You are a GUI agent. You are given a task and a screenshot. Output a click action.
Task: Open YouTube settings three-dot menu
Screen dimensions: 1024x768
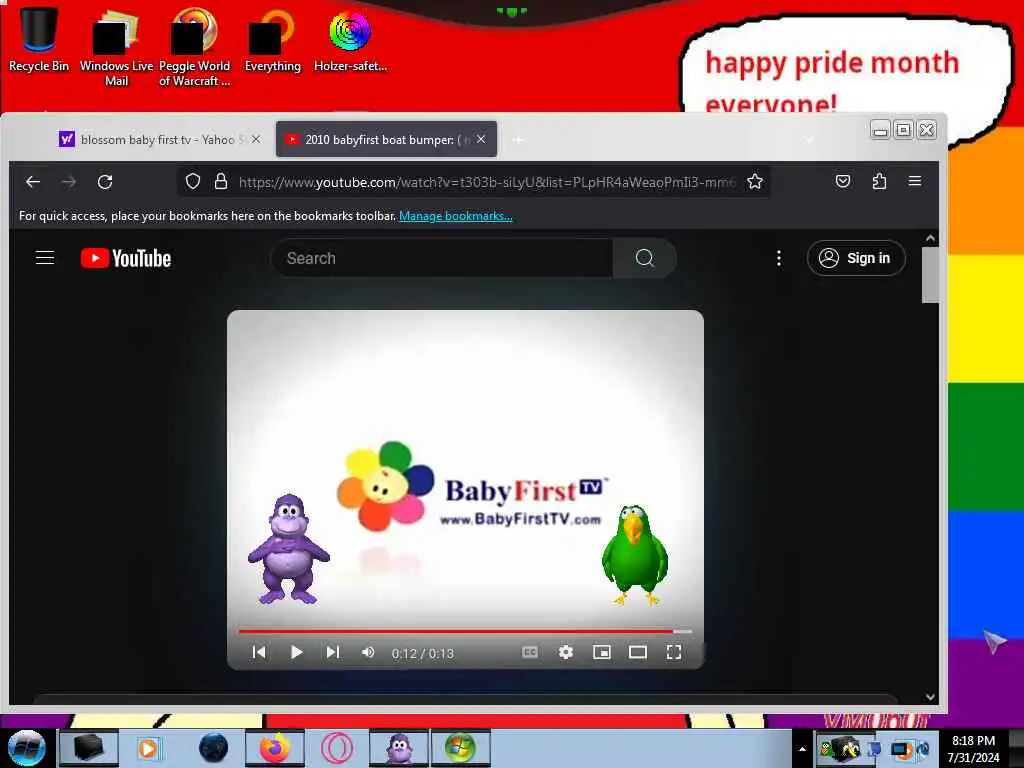pos(778,258)
